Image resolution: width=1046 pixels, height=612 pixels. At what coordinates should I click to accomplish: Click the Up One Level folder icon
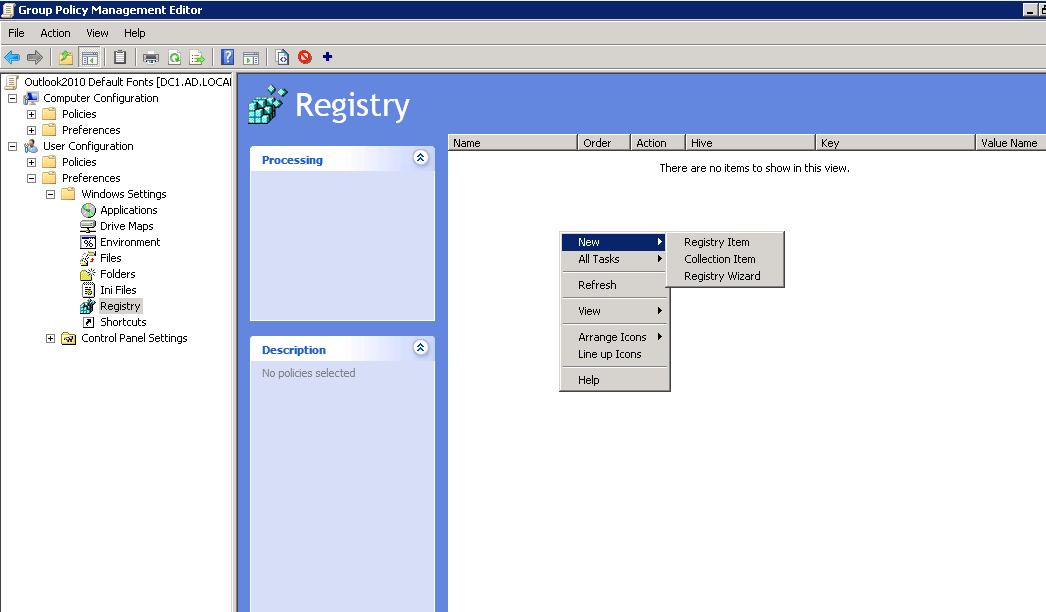point(65,57)
